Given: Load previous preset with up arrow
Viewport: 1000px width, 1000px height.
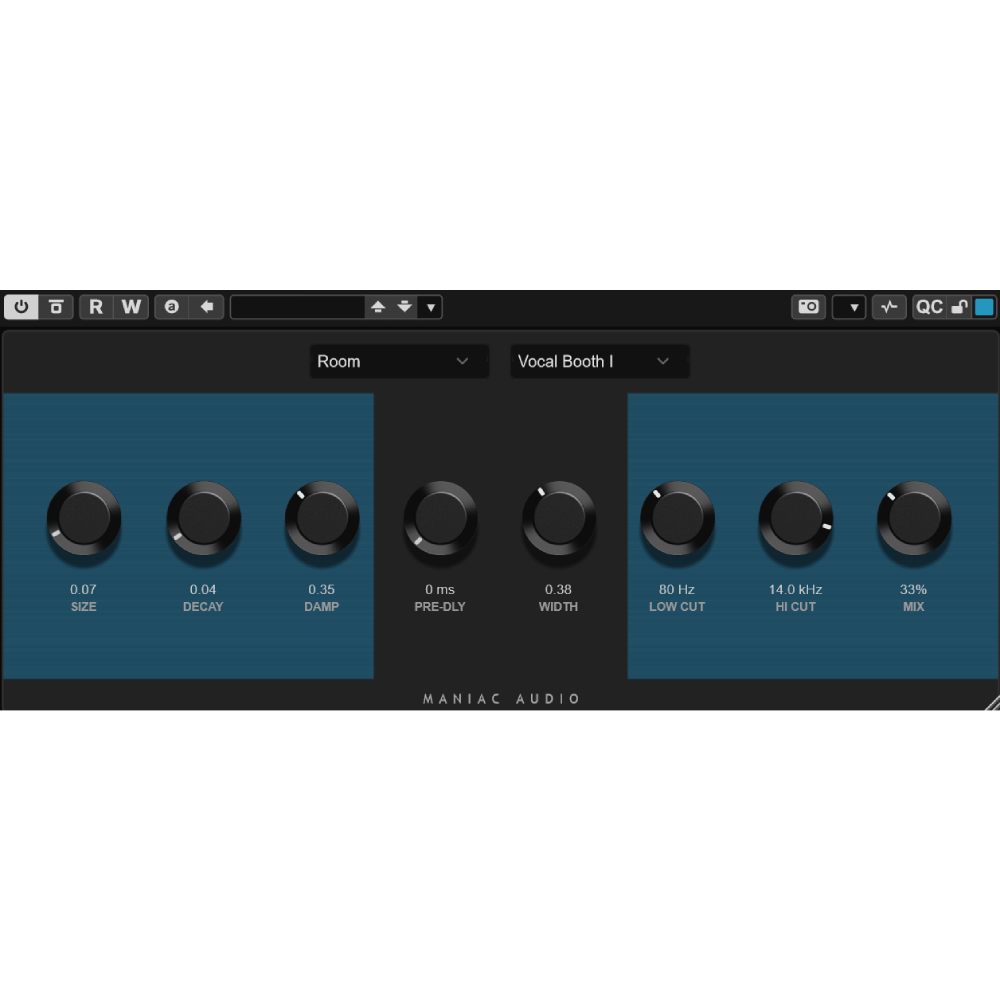Looking at the screenshot, I should click(378, 307).
